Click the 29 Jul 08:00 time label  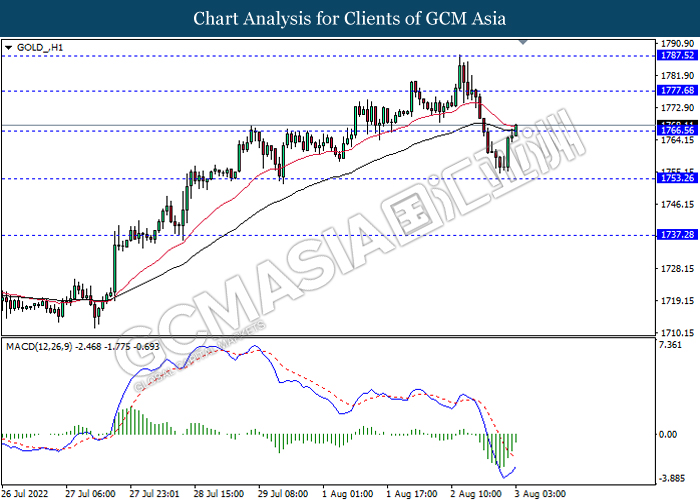click(x=283, y=494)
